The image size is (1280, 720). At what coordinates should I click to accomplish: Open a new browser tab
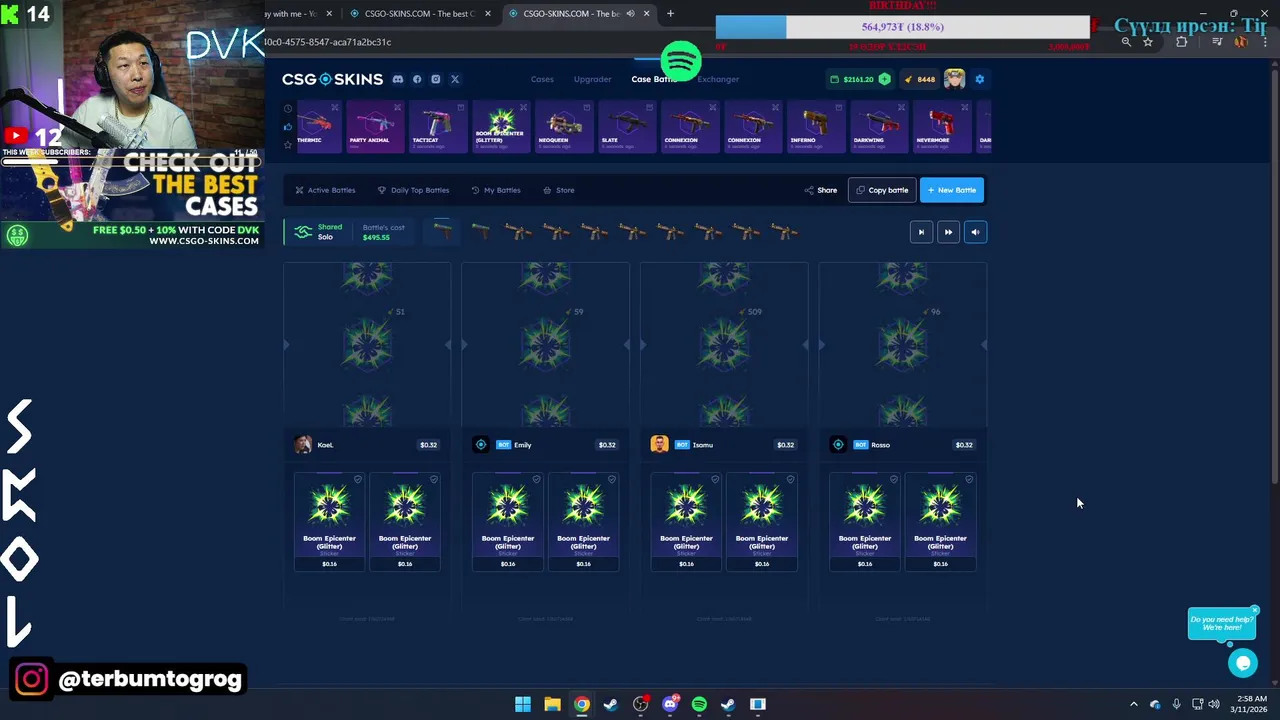pyautogui.click(x=670, y=13)
